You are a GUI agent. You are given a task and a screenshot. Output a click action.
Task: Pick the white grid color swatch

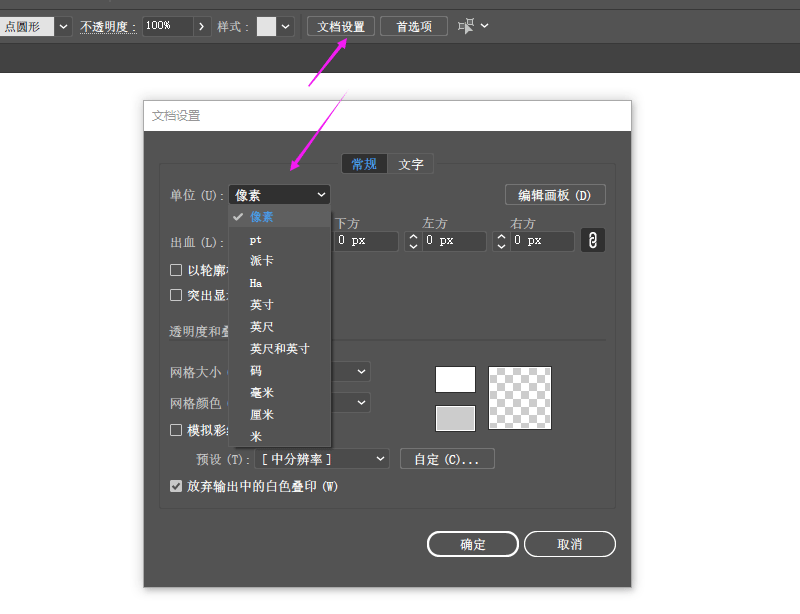coord(455,380)
